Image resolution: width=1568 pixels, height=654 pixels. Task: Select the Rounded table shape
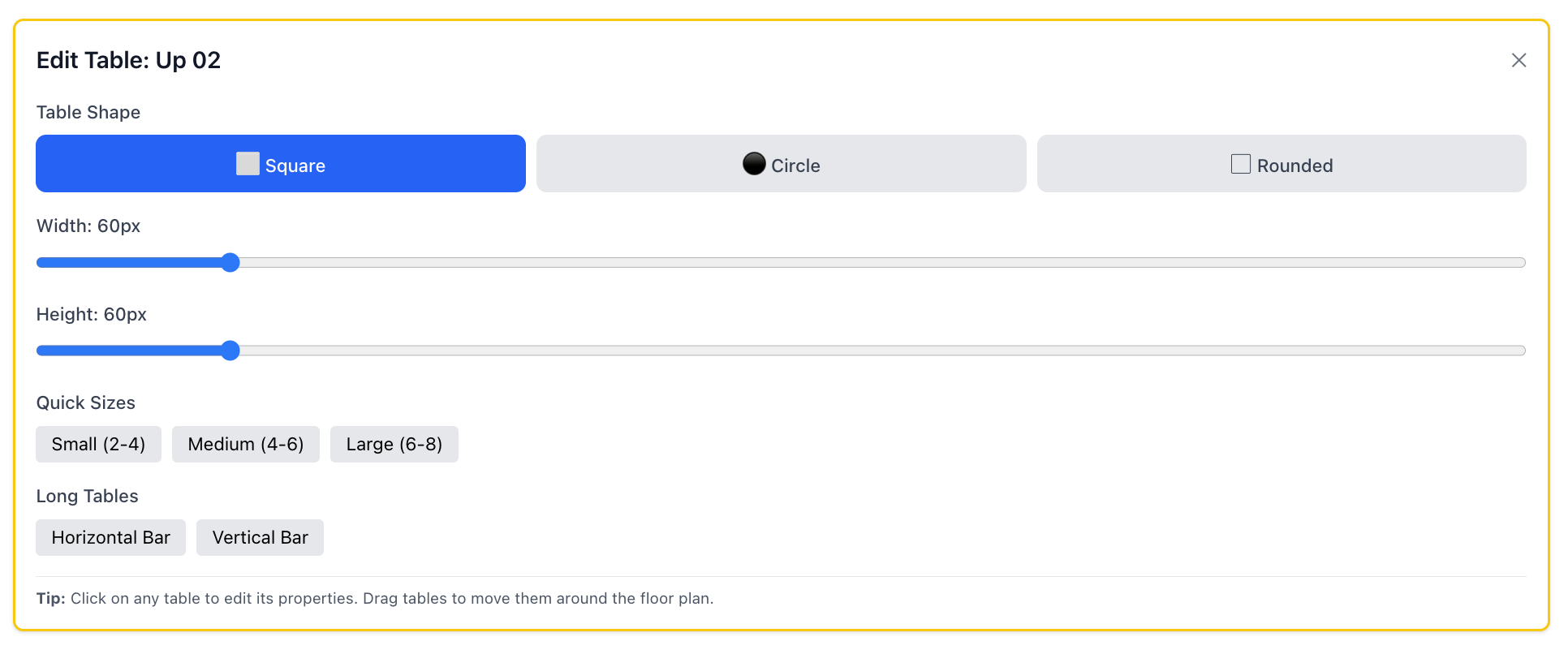click(1282, 164)
